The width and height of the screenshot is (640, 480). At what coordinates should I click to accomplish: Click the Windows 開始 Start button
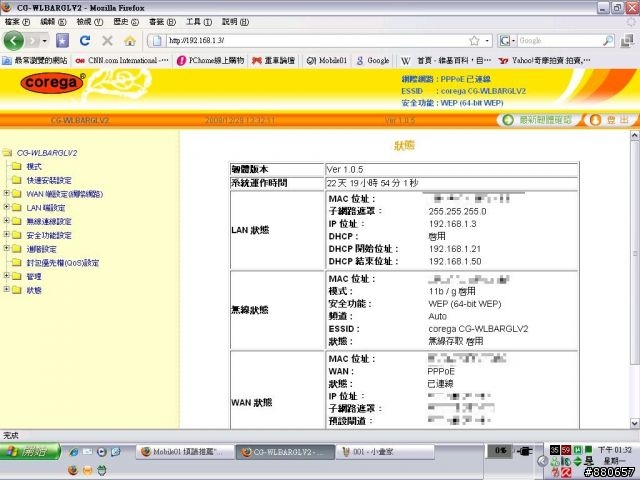(30, 451)
